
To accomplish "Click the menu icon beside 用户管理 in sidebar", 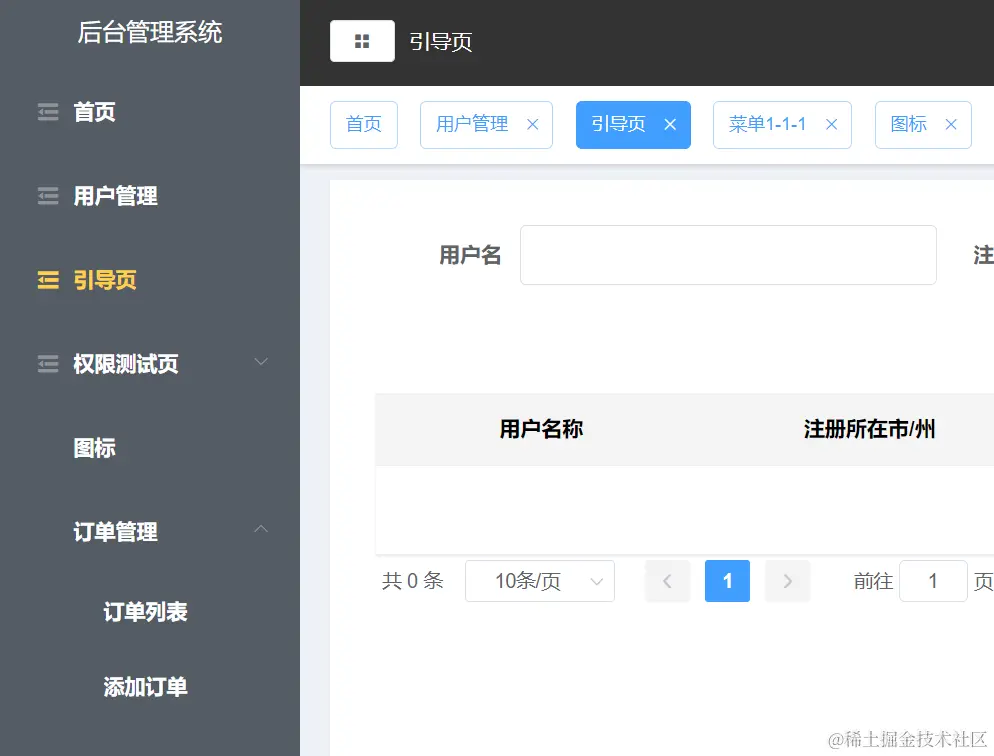I will point(48,196).
